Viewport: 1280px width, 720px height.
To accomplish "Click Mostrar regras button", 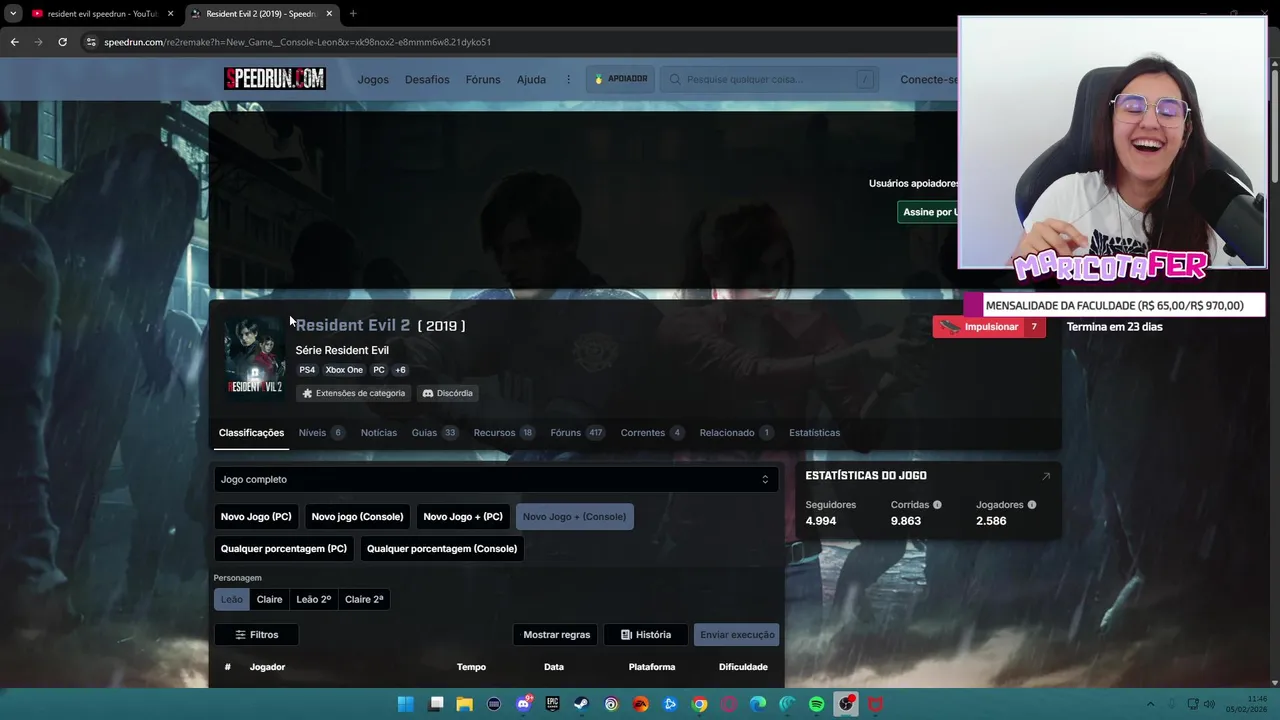I will point(557,635).
